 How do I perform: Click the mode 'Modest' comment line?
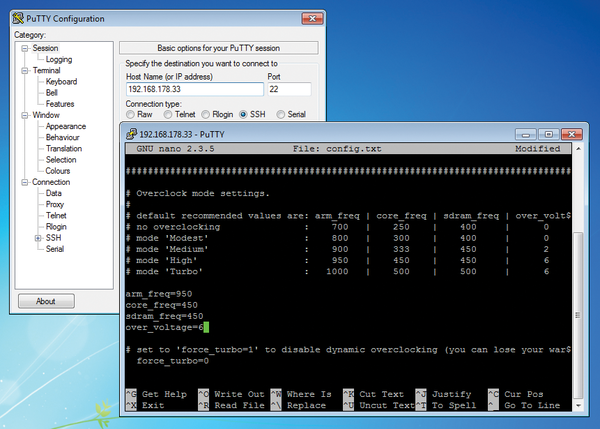pyautogui.click(x=338, y=238)
